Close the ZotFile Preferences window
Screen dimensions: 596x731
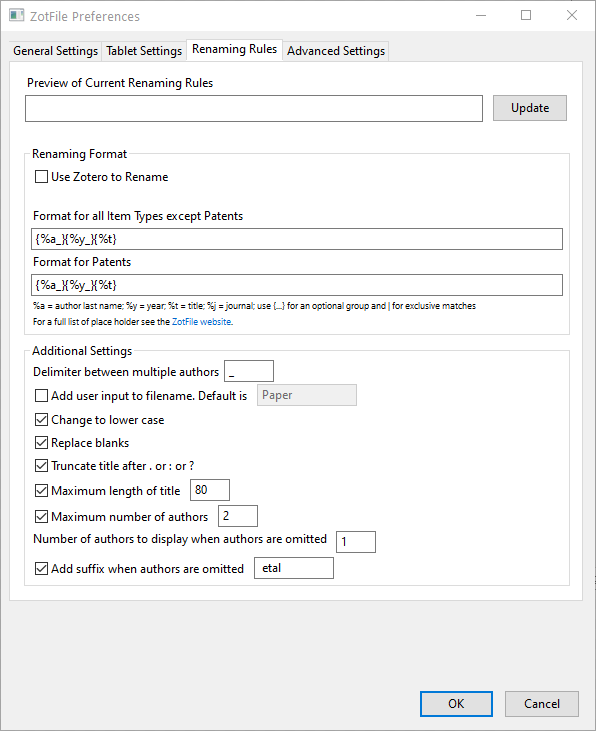(x=572, y=15)
